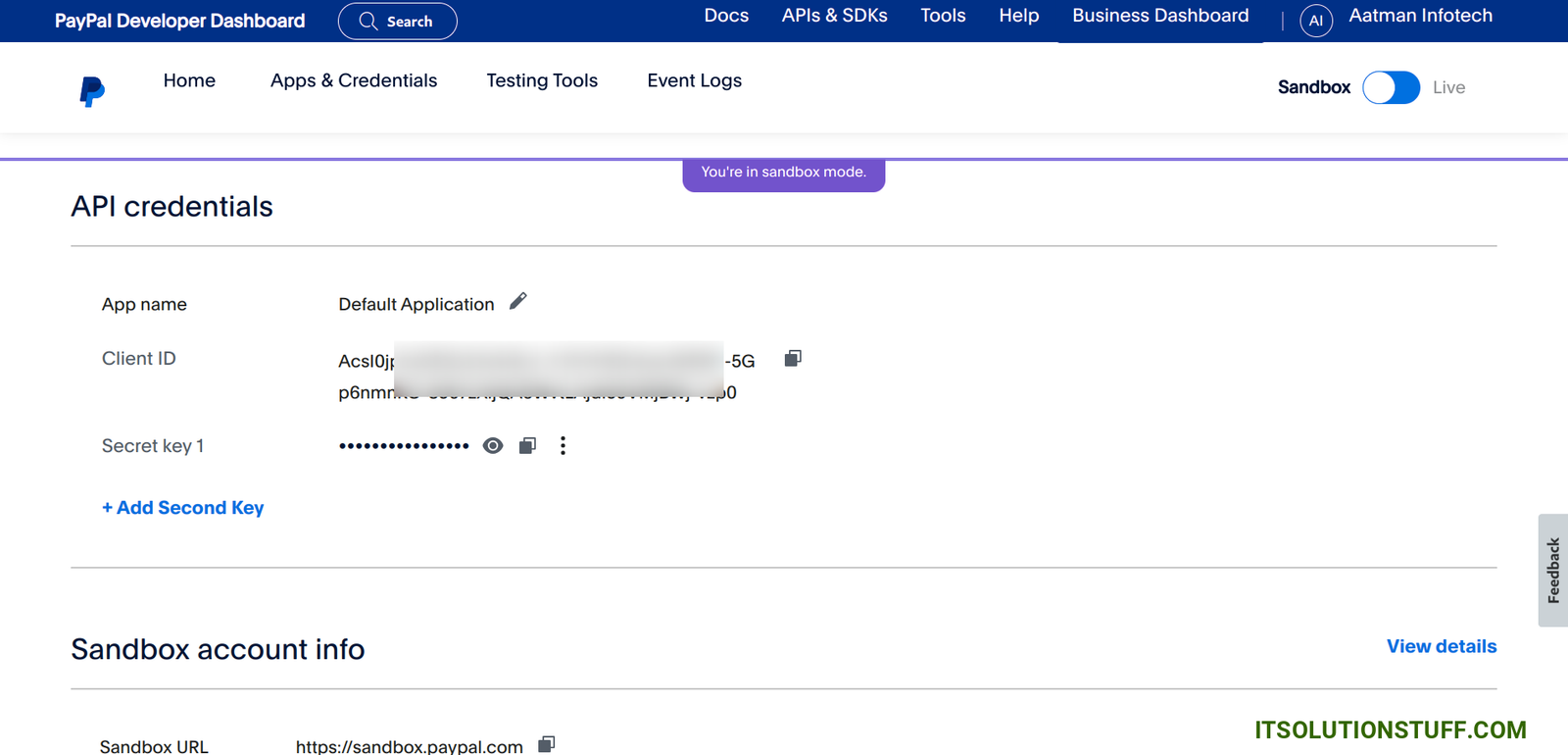Open the Testing Tools tab
The image size is (1568, 755).
tap(542, 80)
